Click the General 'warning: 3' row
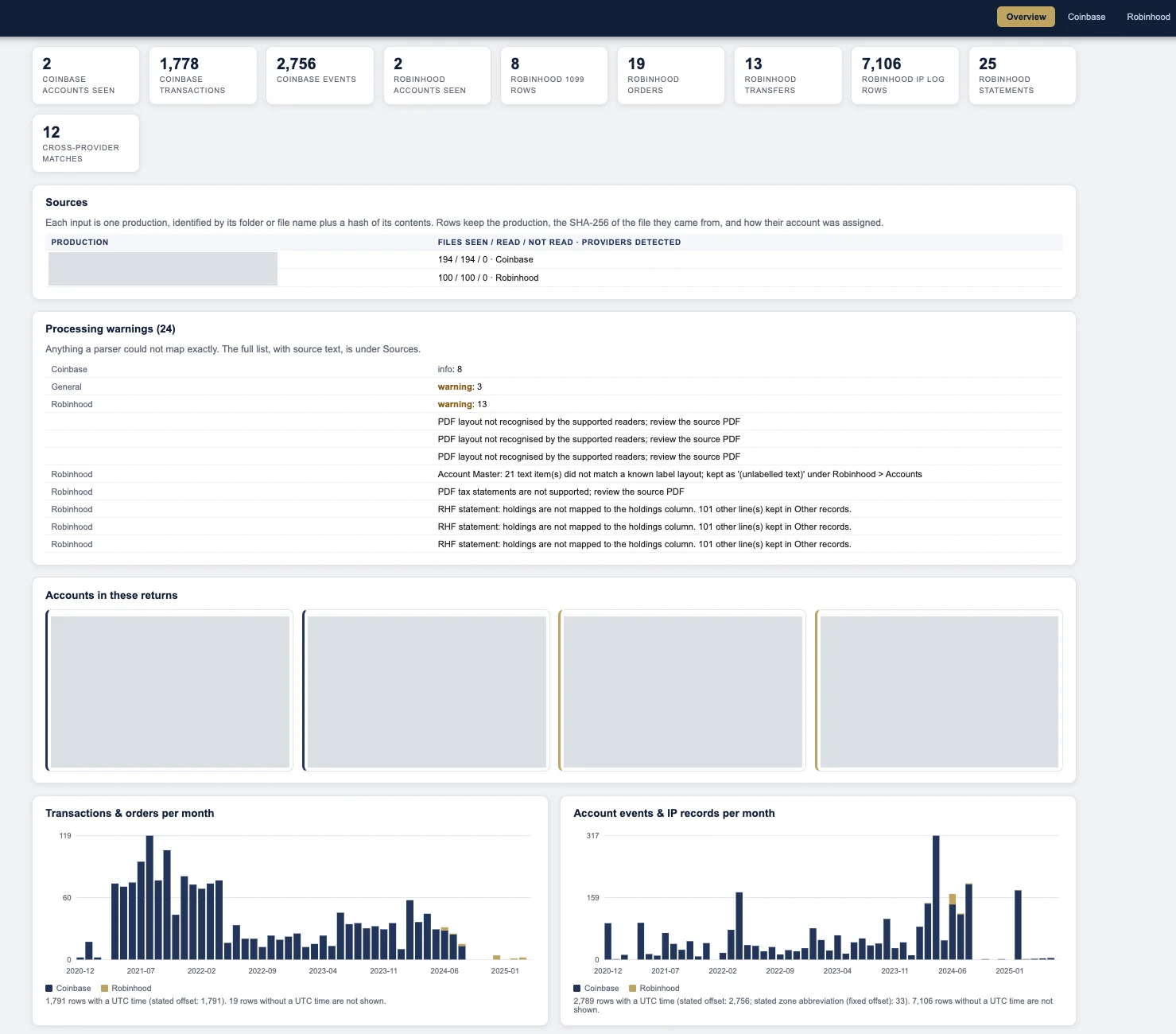 [554, 387]
